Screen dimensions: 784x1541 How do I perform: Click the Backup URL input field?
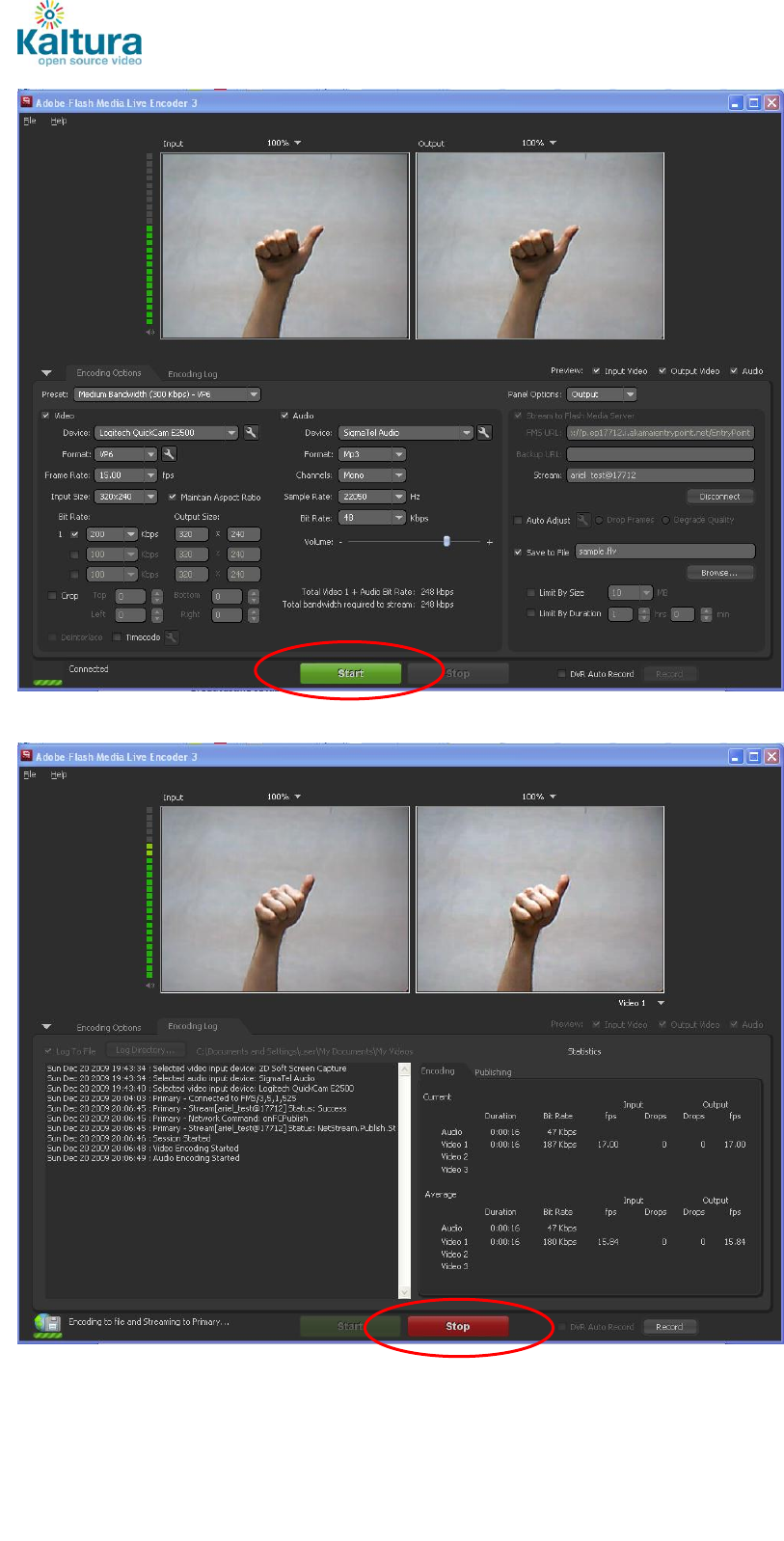[x=661, y=454]
